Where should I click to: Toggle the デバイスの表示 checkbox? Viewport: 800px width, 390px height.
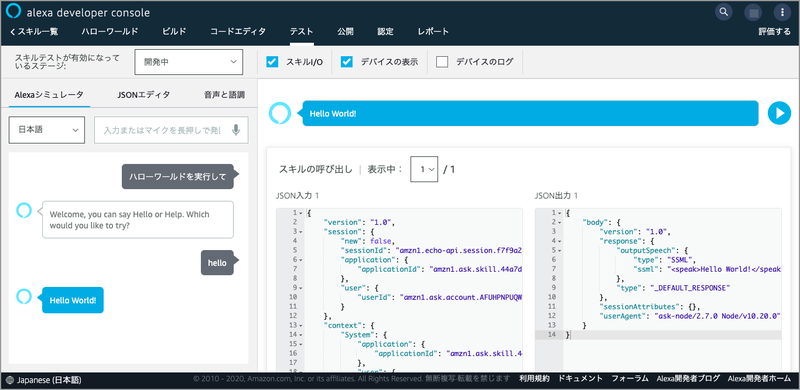347,62
